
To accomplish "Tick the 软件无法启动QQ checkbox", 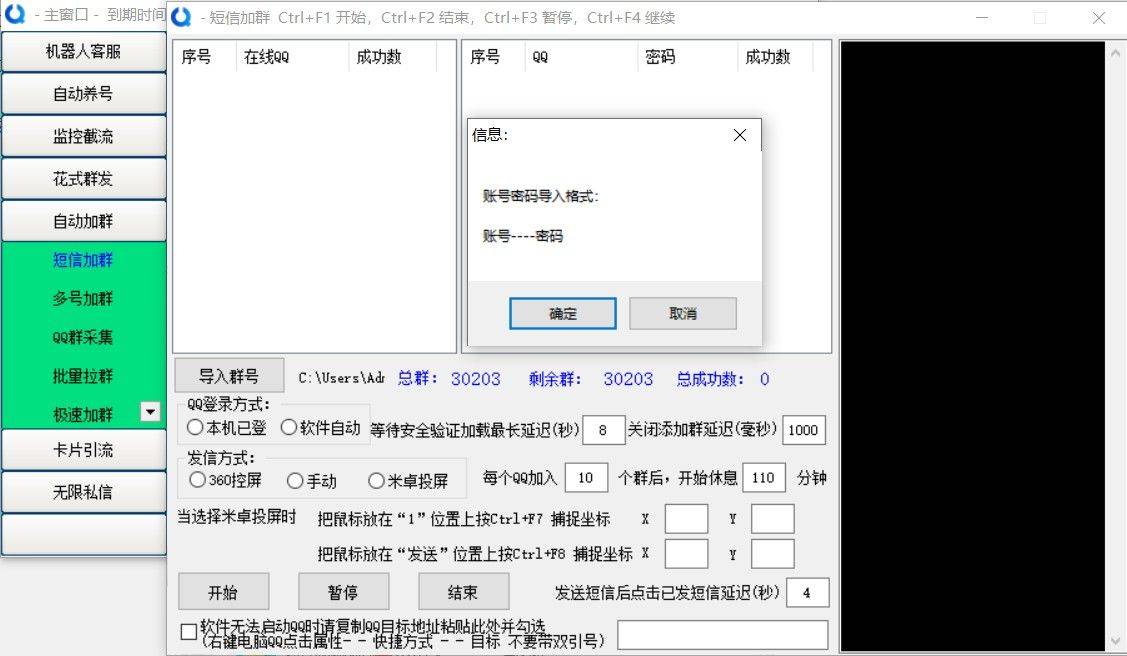I will pos(189,632).
